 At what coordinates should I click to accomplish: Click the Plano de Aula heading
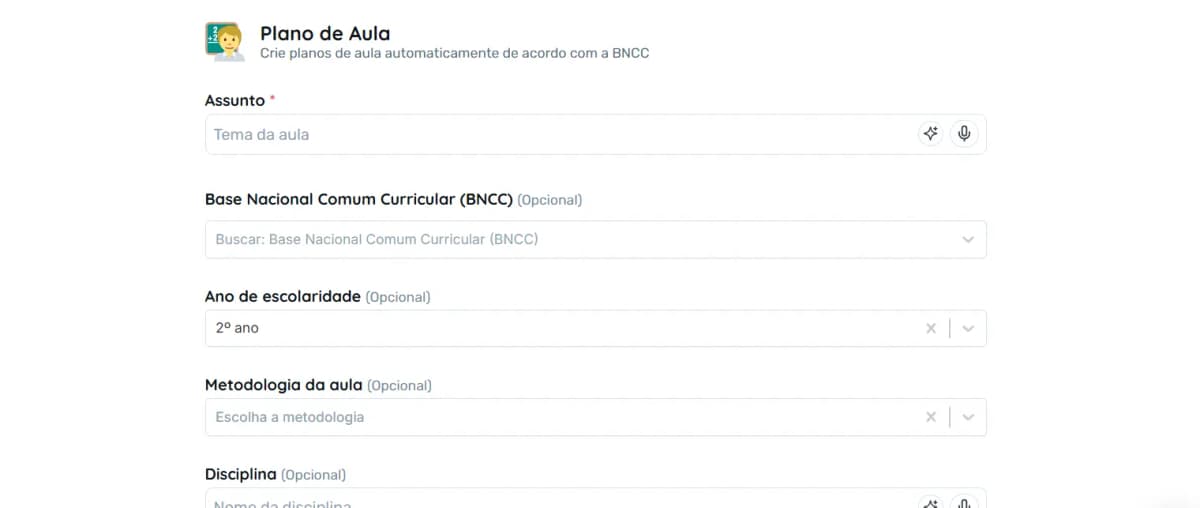pos(325,33)
